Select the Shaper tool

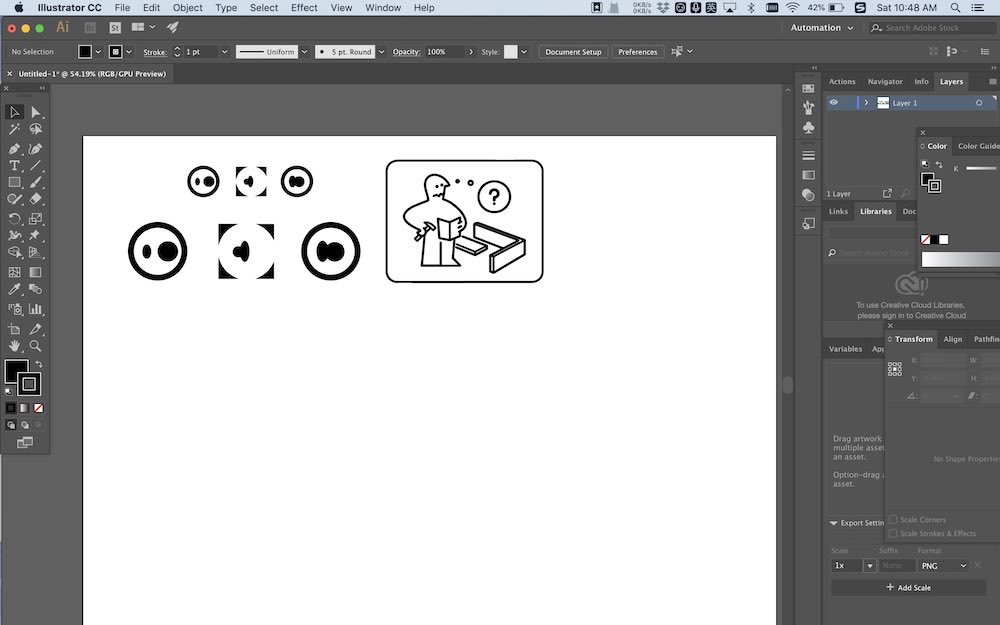[14, 199]
